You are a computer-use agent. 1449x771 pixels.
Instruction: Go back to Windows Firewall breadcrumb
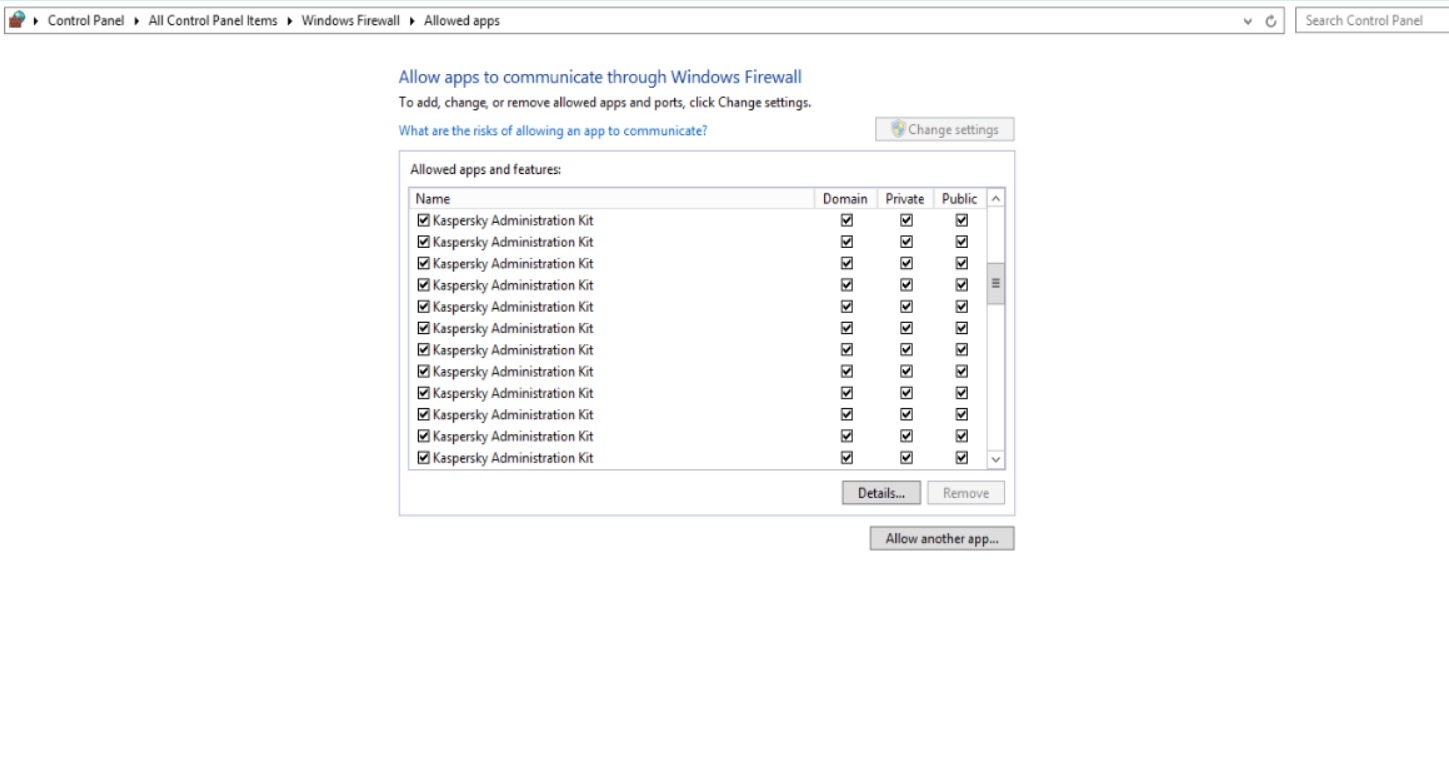(351, 21)
